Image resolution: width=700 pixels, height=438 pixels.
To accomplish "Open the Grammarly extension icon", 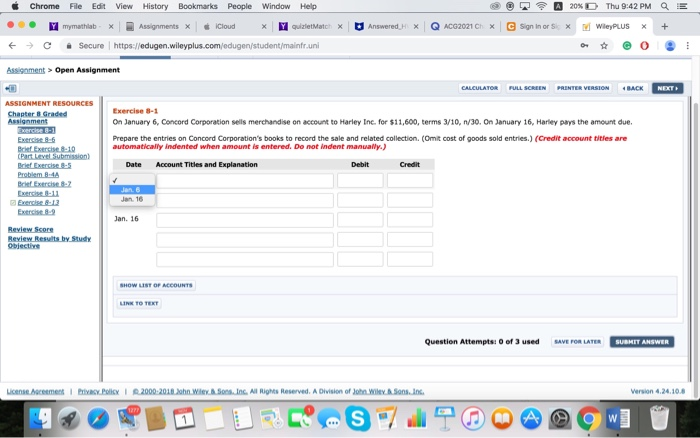I will coord(627,46).
